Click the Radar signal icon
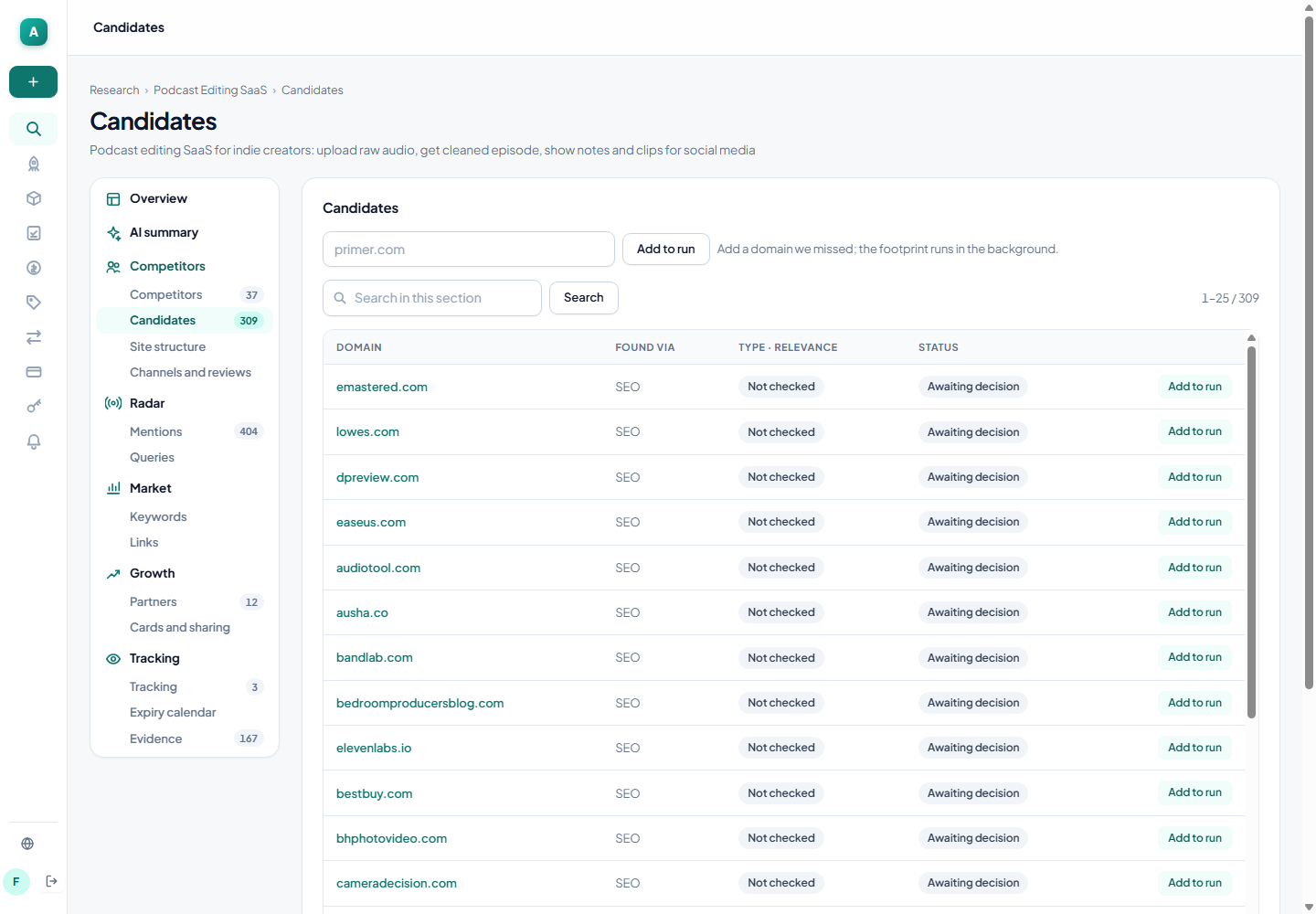Screen dimensions: 1316x914 [113, 403]
